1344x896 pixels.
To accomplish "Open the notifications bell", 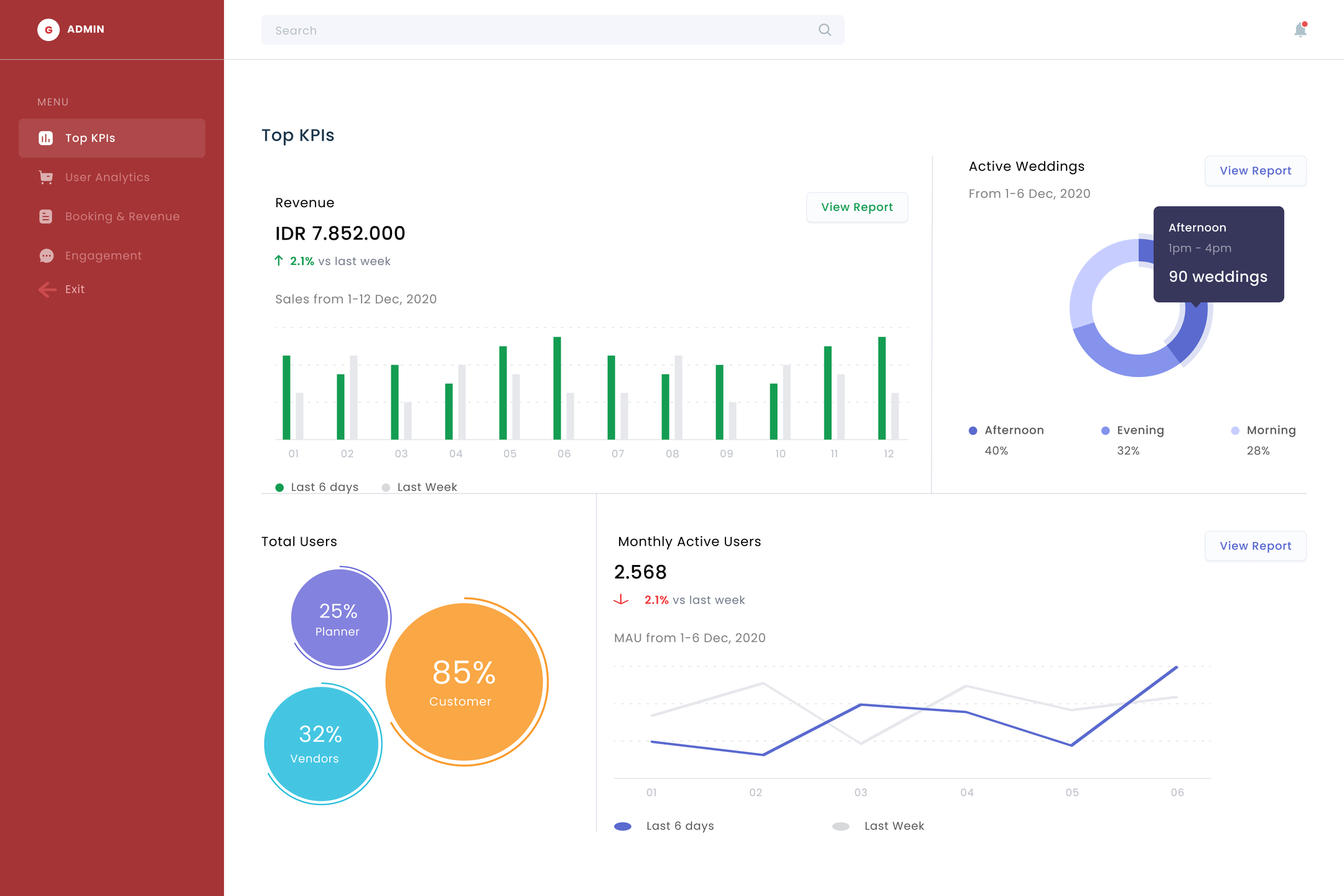I will pos(1300,29).
